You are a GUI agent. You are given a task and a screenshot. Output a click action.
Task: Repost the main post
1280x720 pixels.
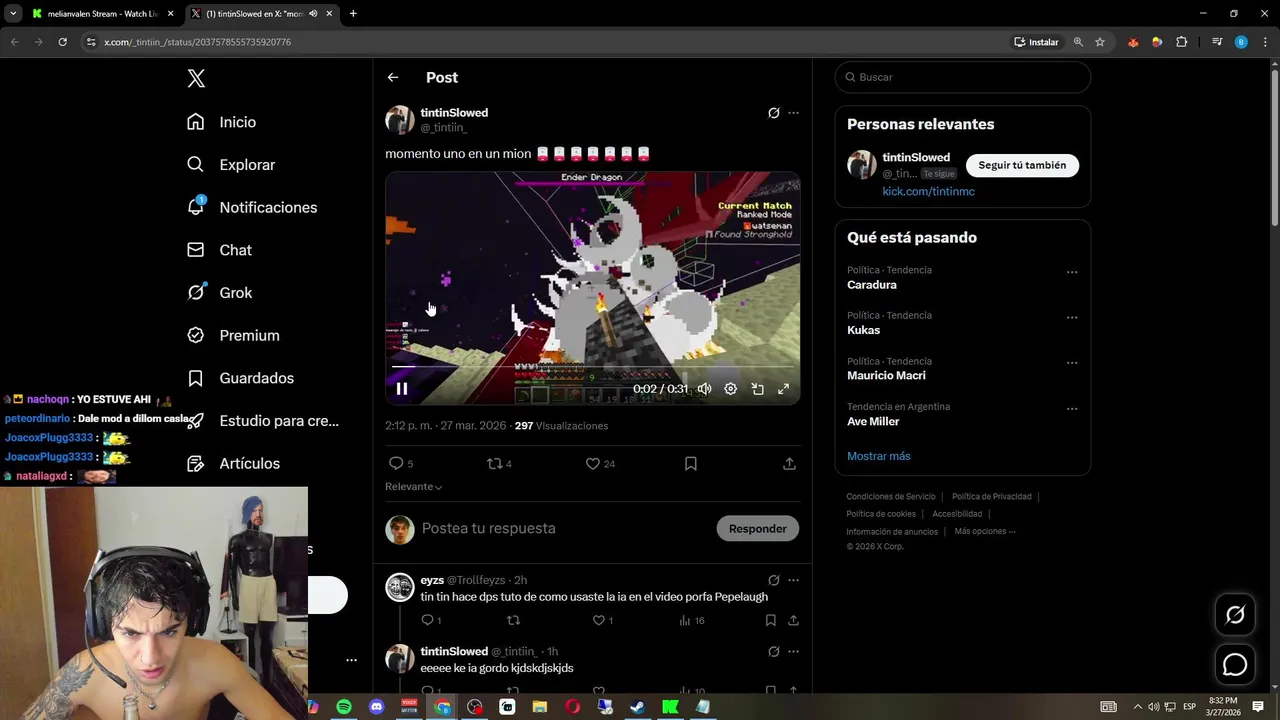click(498, 464)
